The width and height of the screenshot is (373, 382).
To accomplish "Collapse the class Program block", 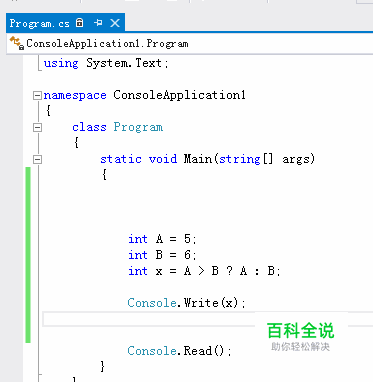I will (37, 127).
